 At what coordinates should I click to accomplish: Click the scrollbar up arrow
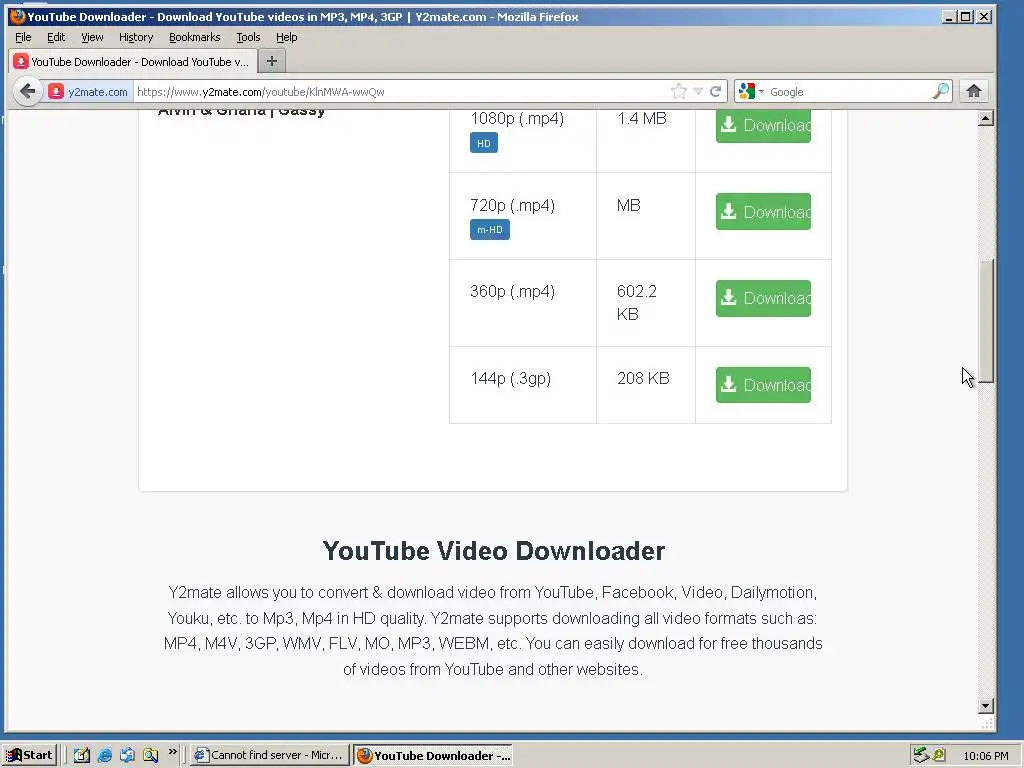[986, 118]
